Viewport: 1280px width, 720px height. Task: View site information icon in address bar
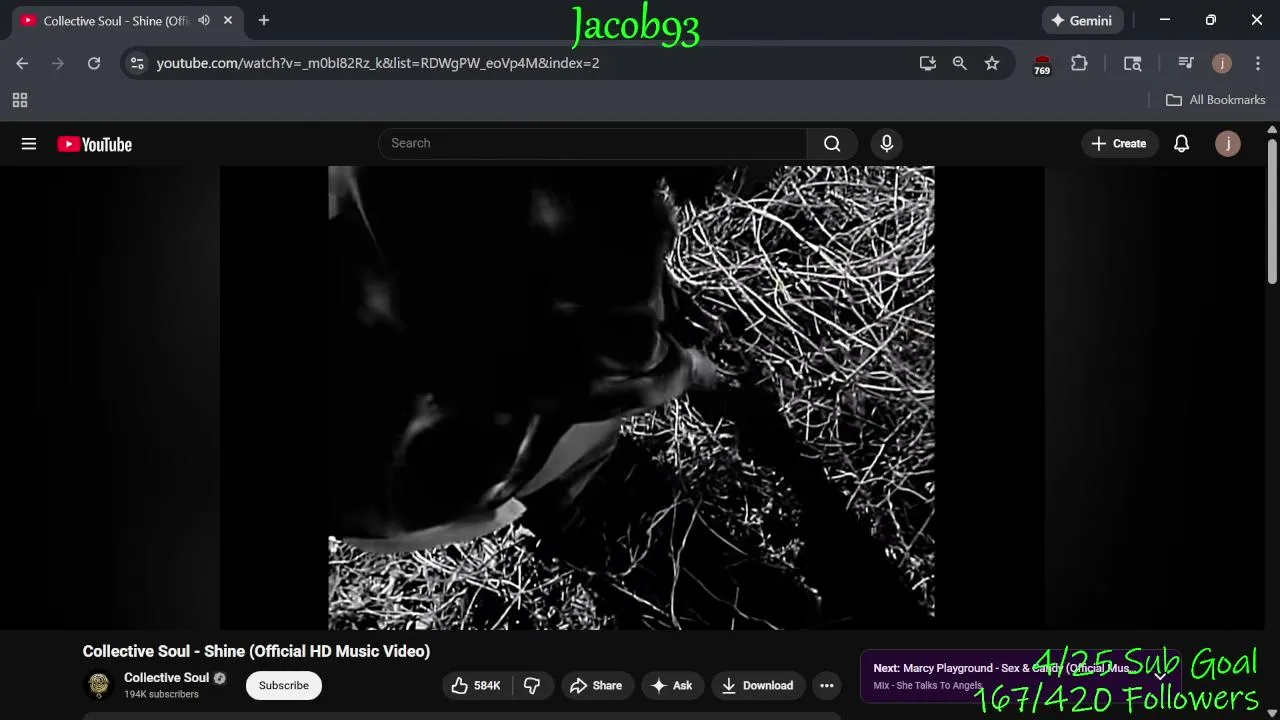tap(138, 63)
